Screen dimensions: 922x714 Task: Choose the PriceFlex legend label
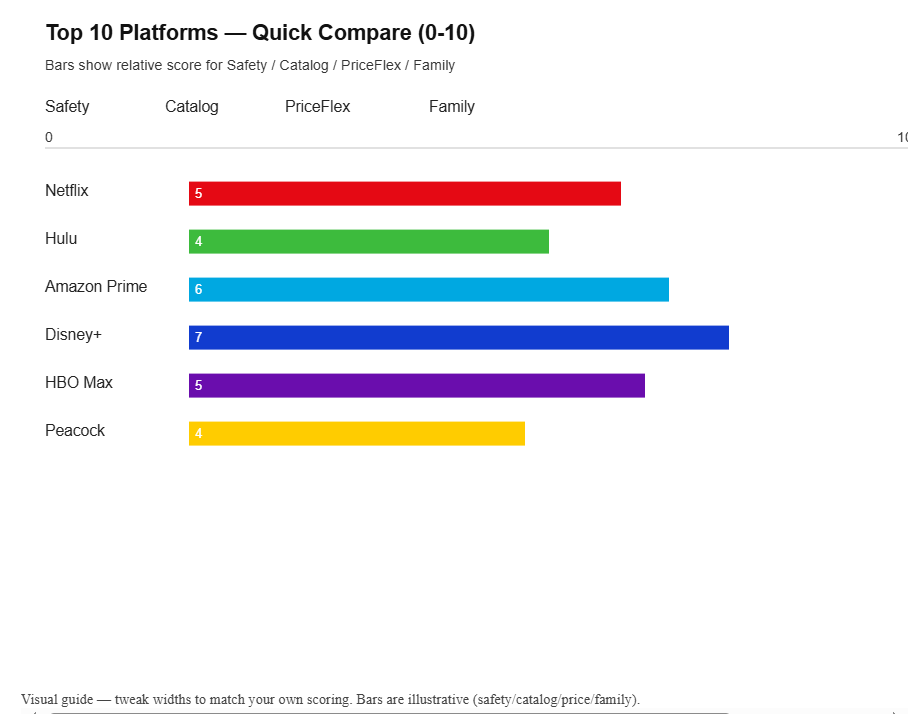point(317,107)
